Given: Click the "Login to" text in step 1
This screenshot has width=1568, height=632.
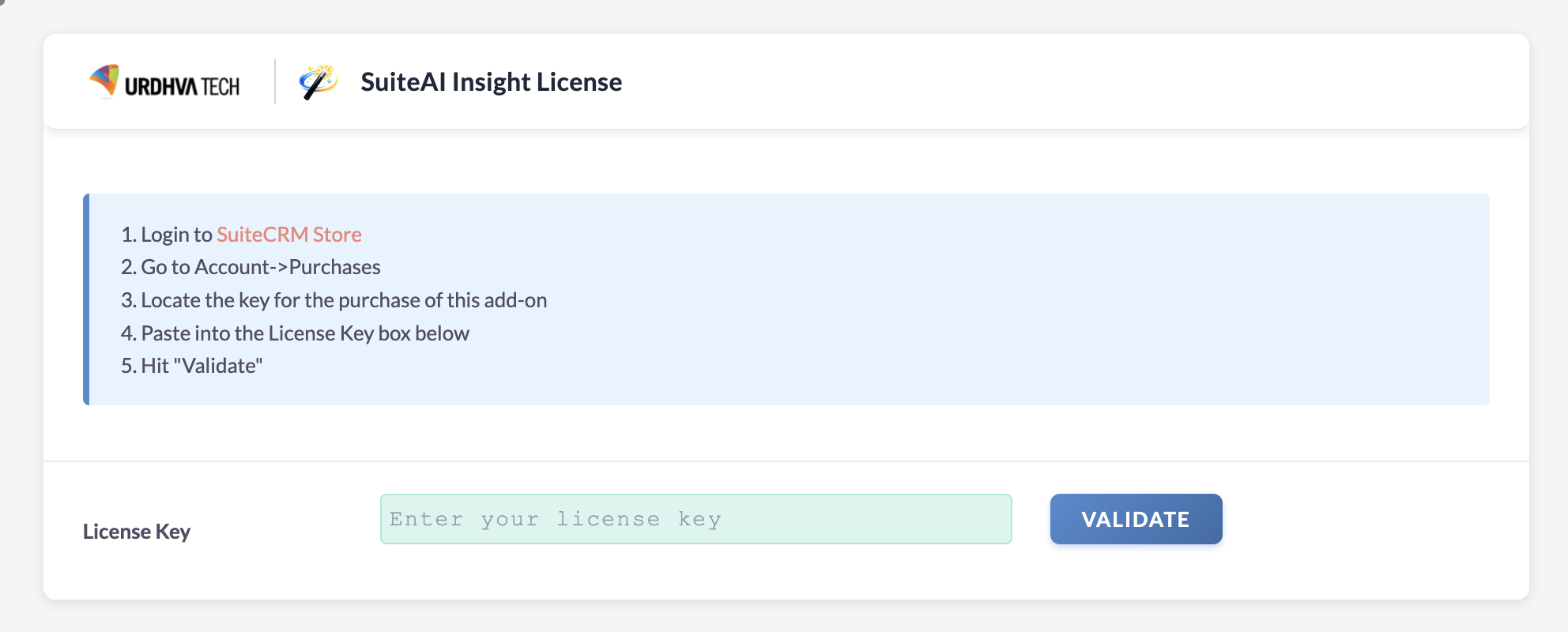Looking at the screenshot, I should point(176,235).
